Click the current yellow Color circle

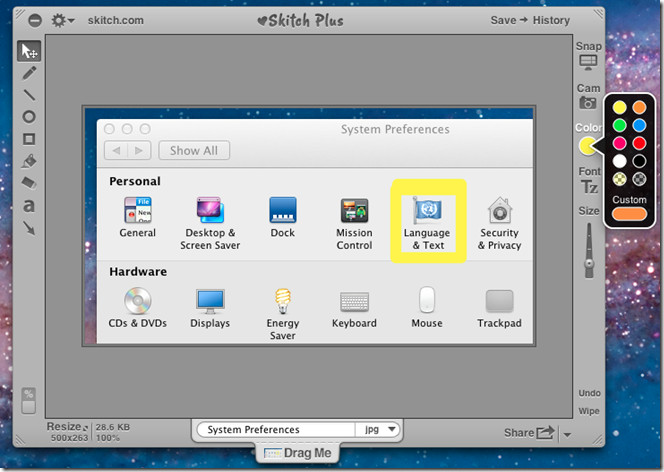[587, 146]
